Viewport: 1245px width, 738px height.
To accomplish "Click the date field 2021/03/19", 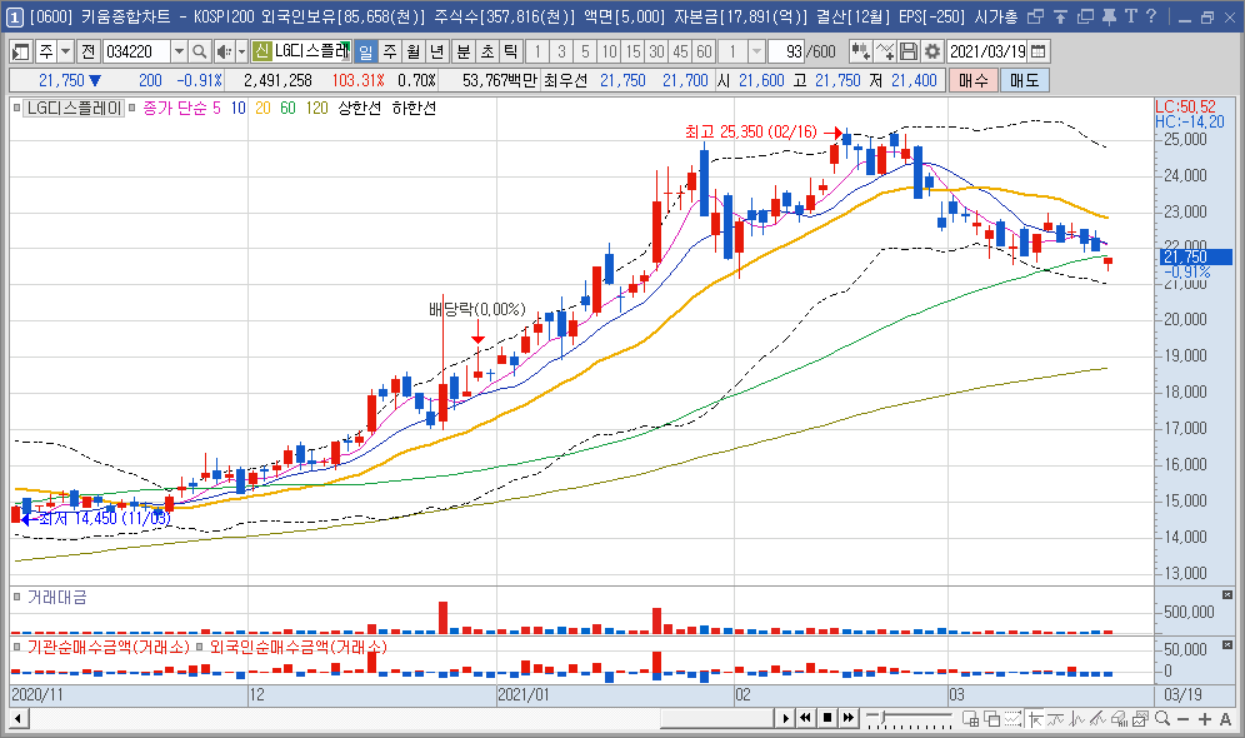I will pos(987,51).
